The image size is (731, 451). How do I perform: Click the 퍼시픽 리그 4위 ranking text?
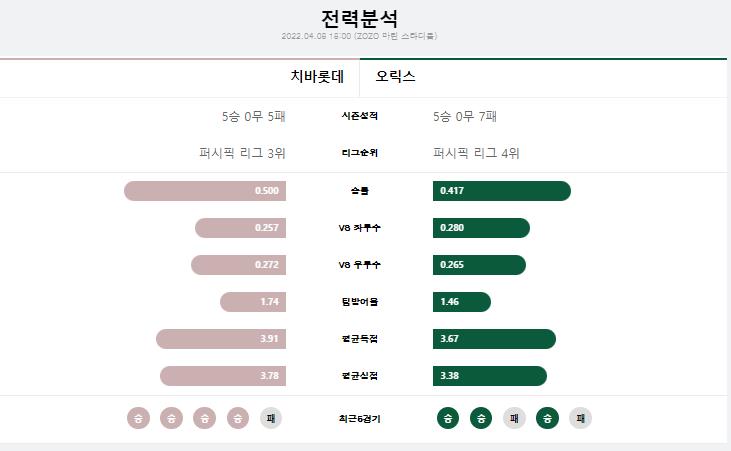[476, 153]
